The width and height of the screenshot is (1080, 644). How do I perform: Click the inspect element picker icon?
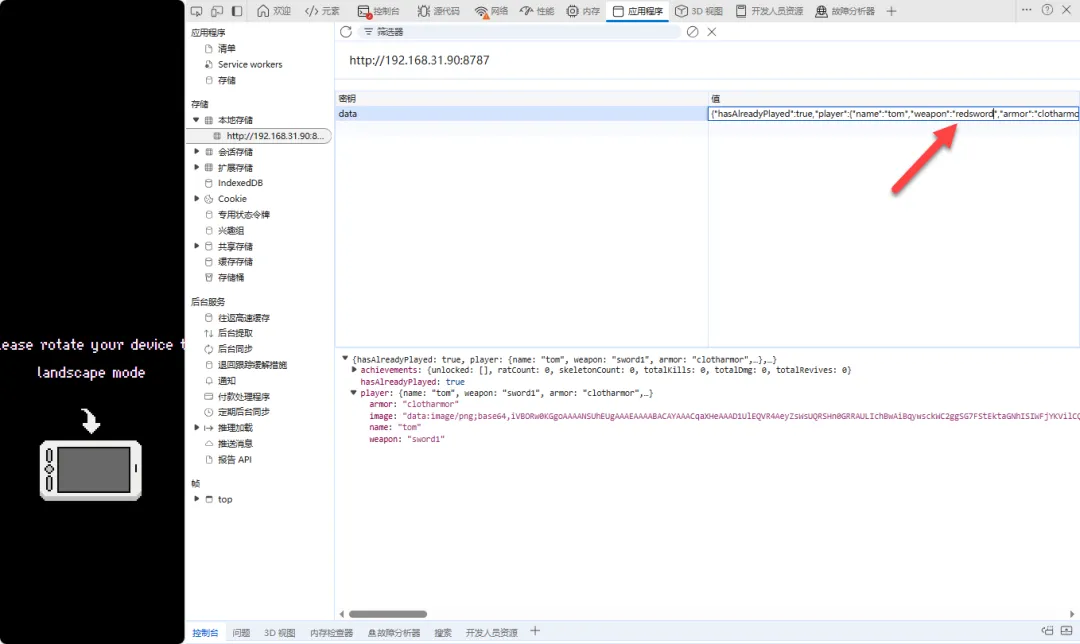pyautogui.click(x=196, y=11)
